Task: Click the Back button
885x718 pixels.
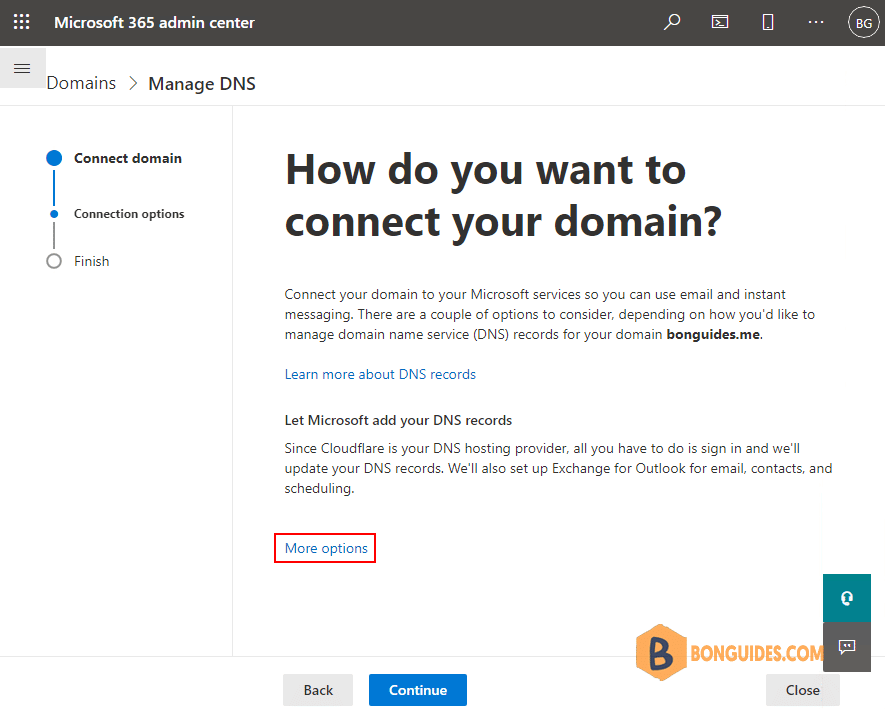Action: (x=318, y=690)
